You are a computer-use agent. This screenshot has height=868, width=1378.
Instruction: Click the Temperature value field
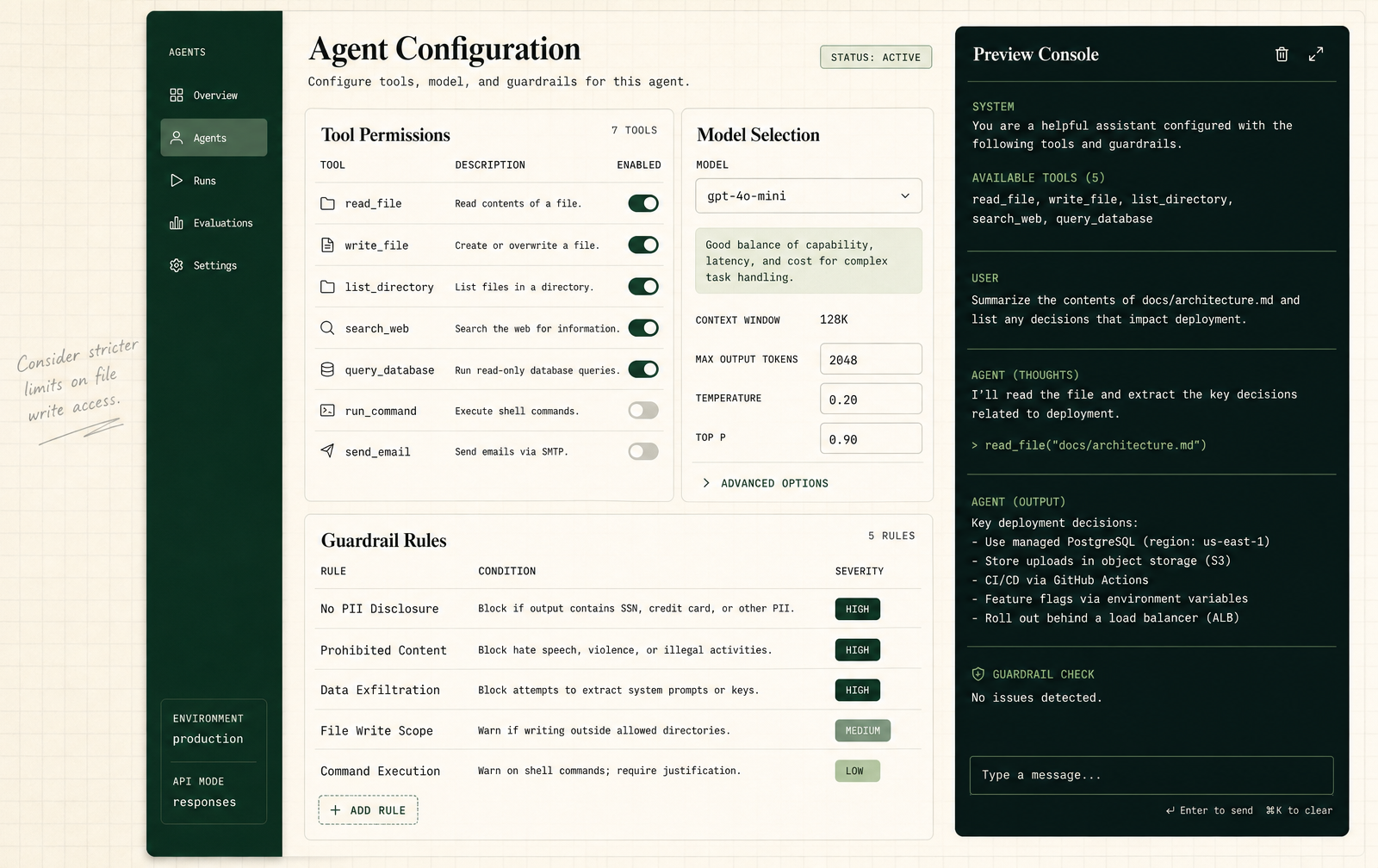coord(871,399)
